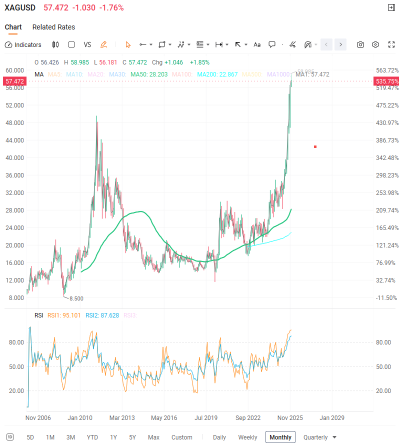Select the Max time range

click(x=153, y=437)
